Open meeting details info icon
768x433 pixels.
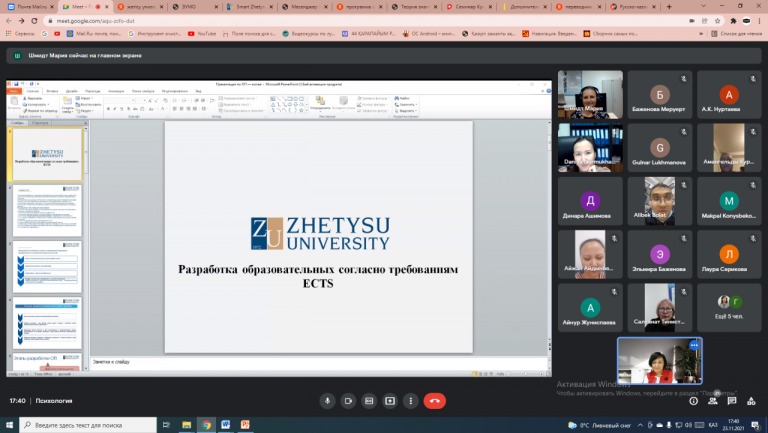click(694, 400)
